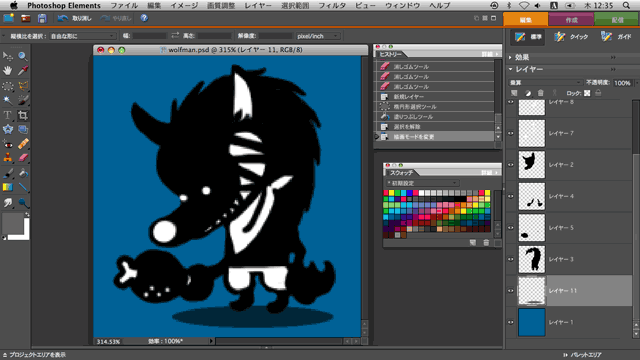Open the フィルタ menu

tap(332, 5)
